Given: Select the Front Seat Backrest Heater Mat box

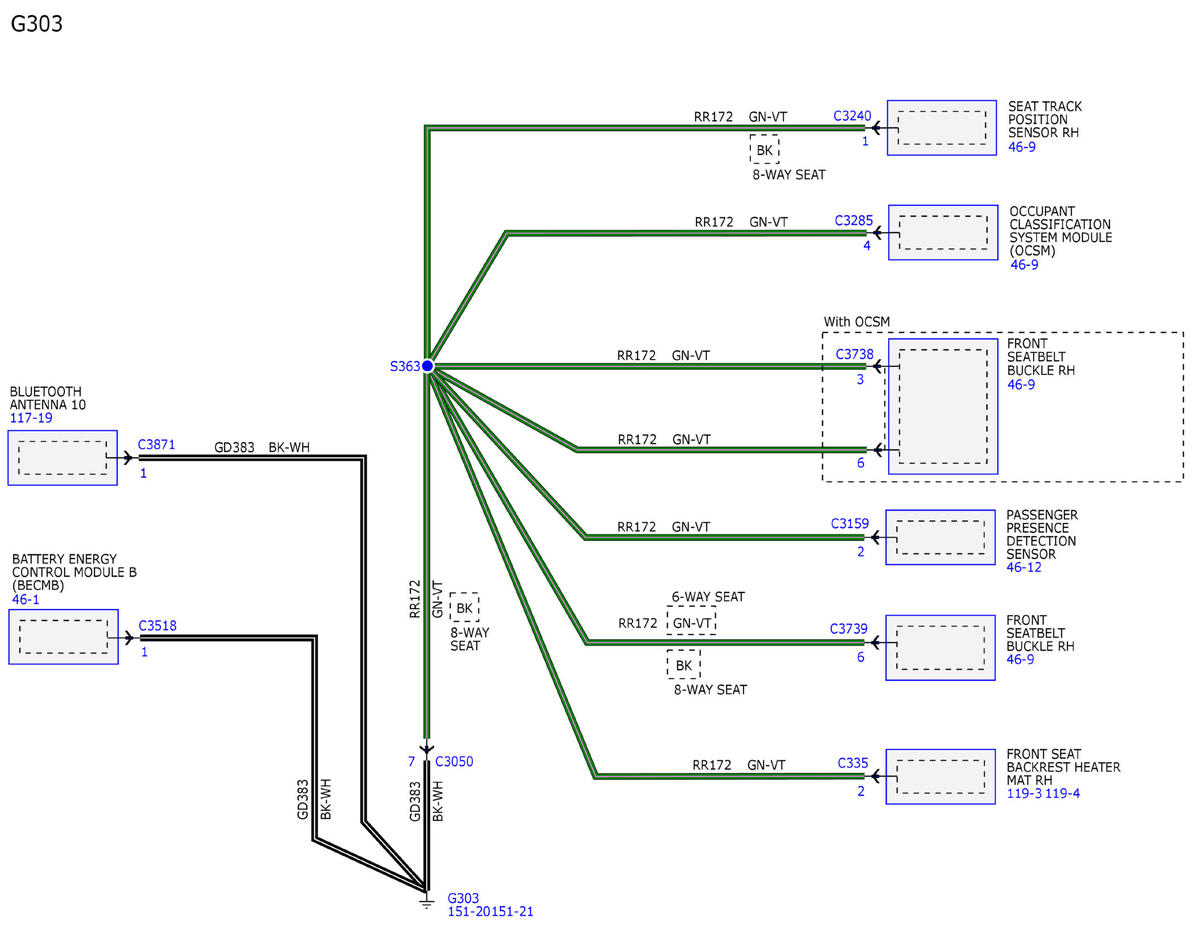Looking at the screenshot, I should 940,776.
